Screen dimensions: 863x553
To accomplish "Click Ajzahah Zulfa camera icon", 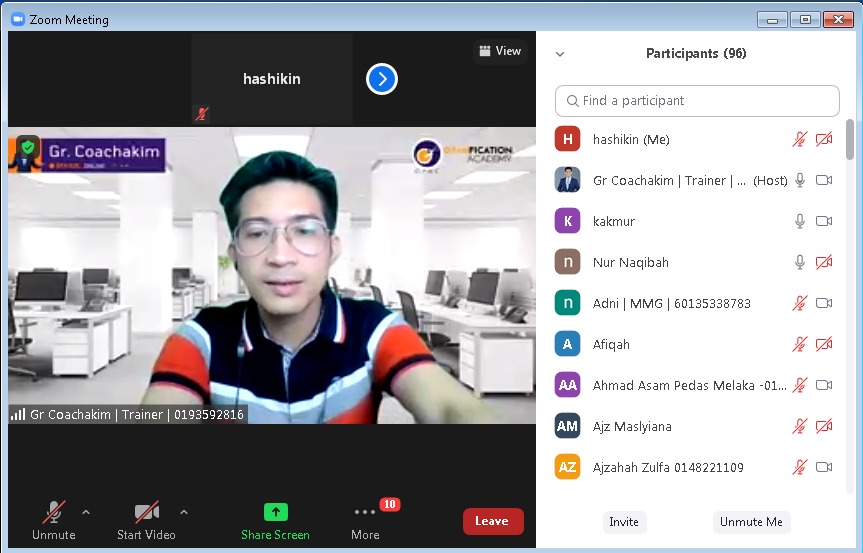I will [x=824, y=467].
